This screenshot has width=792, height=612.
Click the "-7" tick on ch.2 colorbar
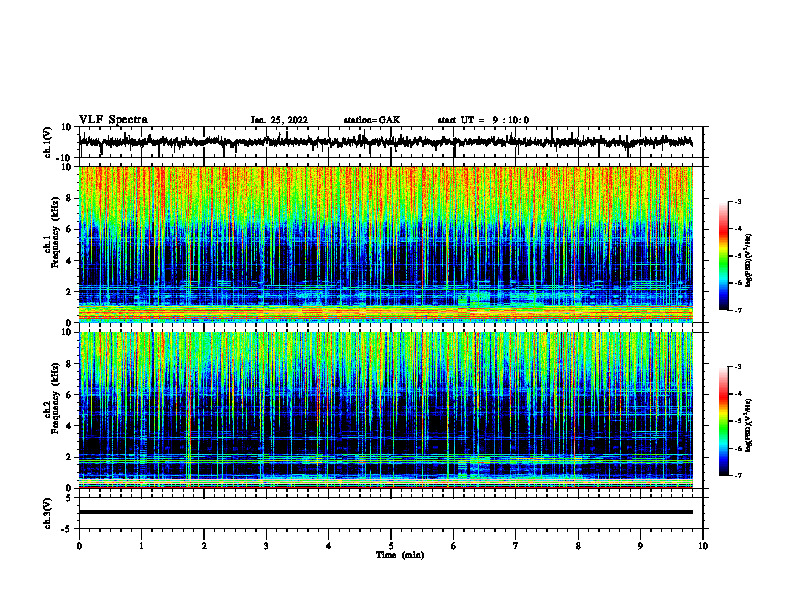737,476
